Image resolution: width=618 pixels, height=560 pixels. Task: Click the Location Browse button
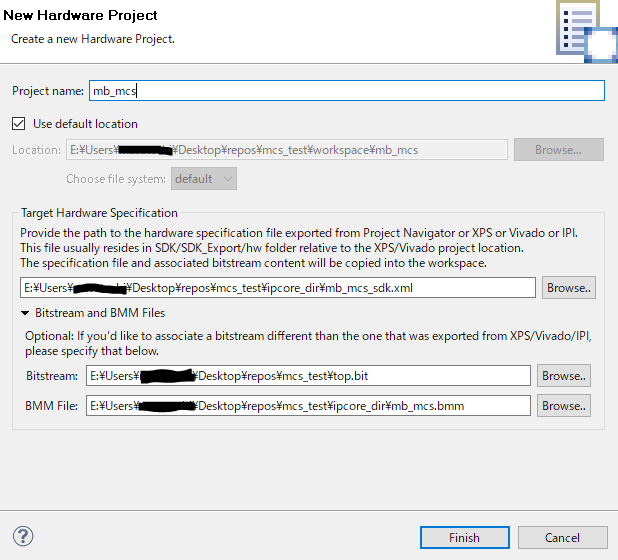point(558,150)
